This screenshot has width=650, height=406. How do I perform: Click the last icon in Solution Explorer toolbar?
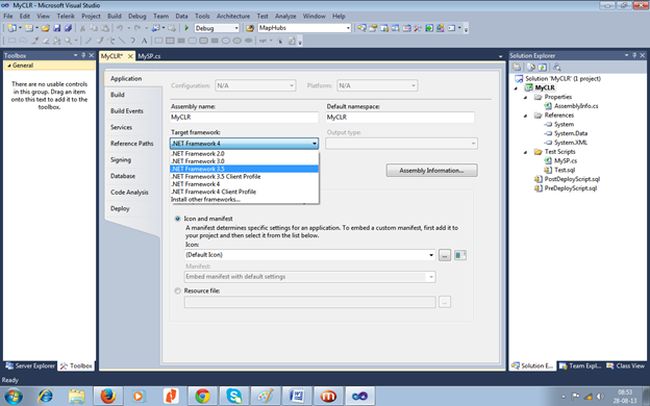coord(557,67)
